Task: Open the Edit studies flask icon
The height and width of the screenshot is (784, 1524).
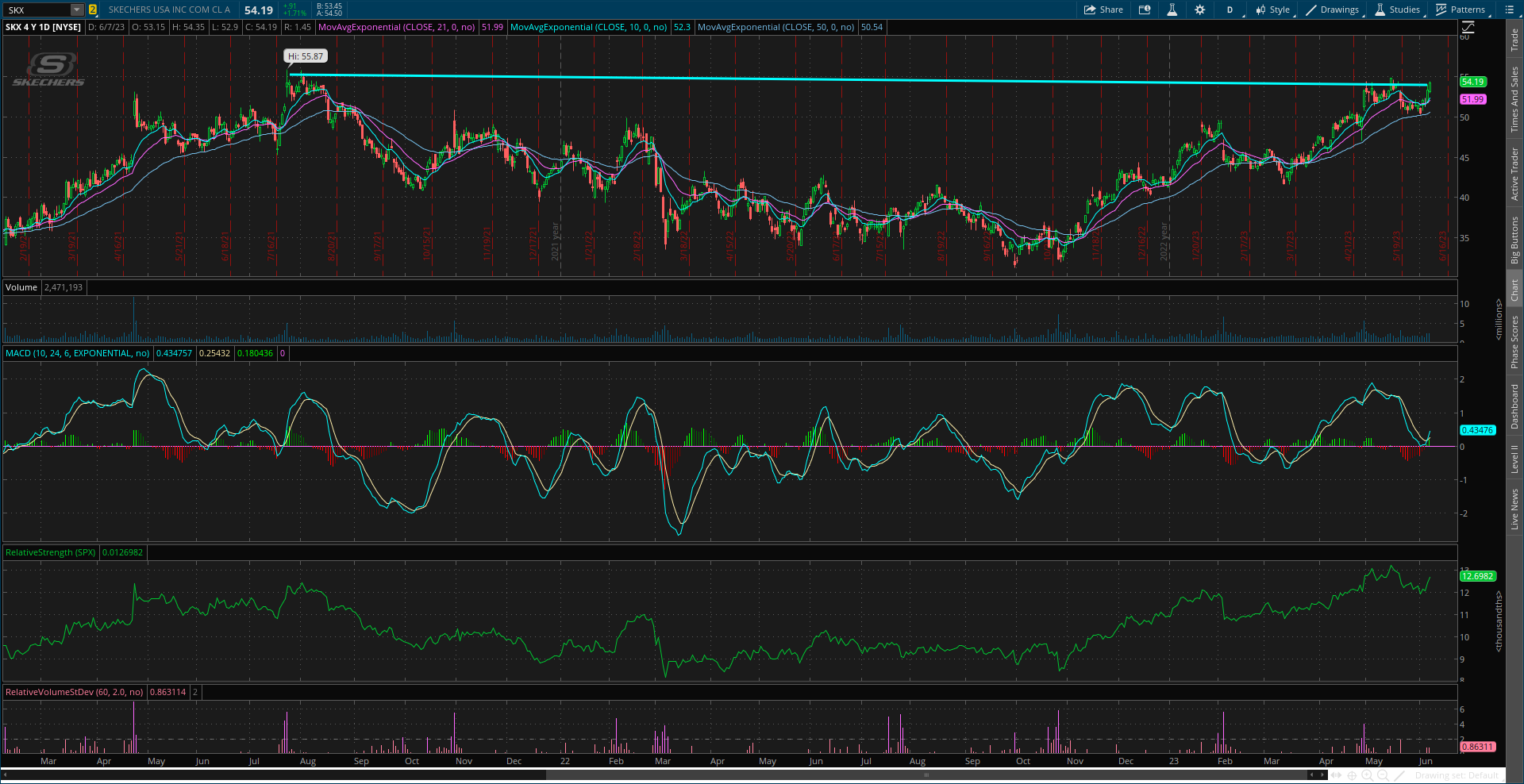Action: point(1172,10)
